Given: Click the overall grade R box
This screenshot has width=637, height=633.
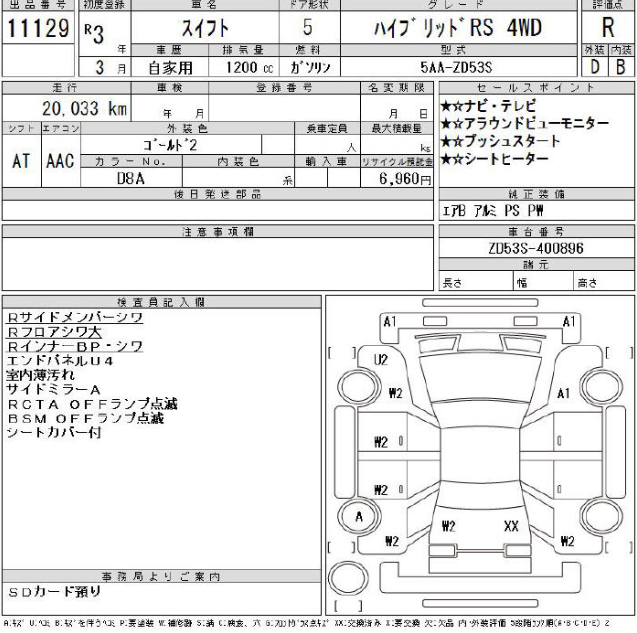Looking at the screenshot, I should click(607, 28).
